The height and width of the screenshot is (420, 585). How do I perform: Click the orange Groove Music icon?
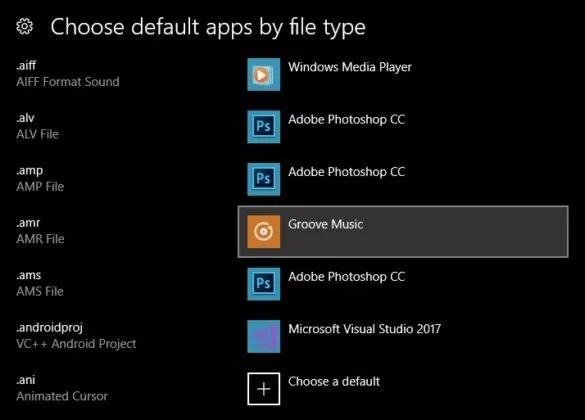(x=263, y=232)
